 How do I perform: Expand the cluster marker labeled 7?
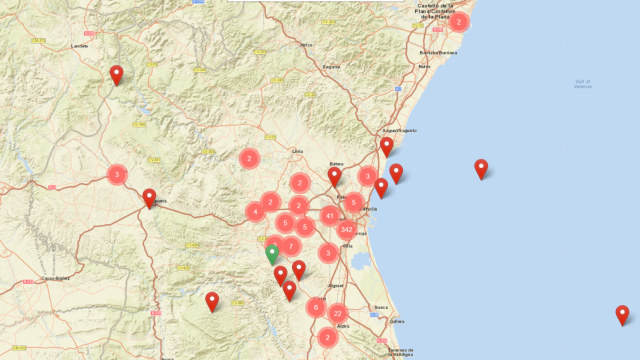[x=291, y=246]
